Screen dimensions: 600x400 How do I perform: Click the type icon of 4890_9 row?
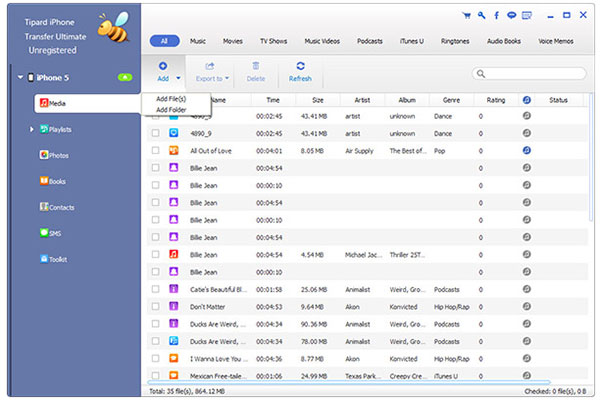pyautogui.click(x=174, y=133)
